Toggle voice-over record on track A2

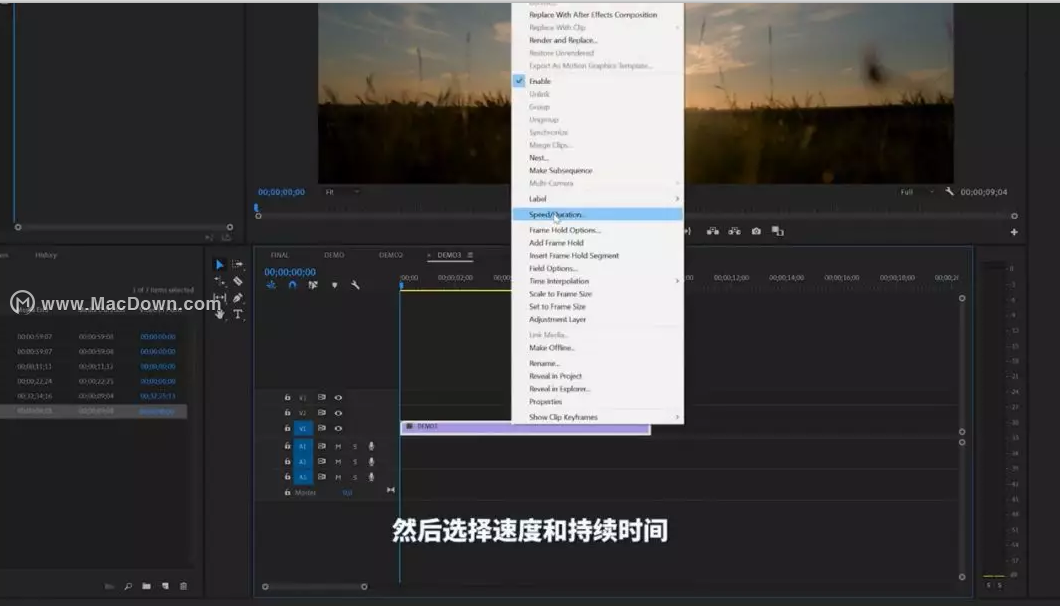[x=371, y=462]
